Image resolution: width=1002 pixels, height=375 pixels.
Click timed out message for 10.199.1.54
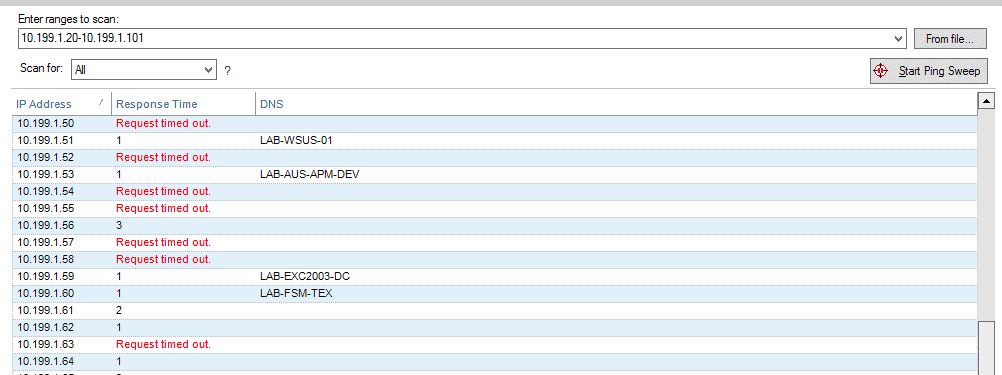pos(163,191)
